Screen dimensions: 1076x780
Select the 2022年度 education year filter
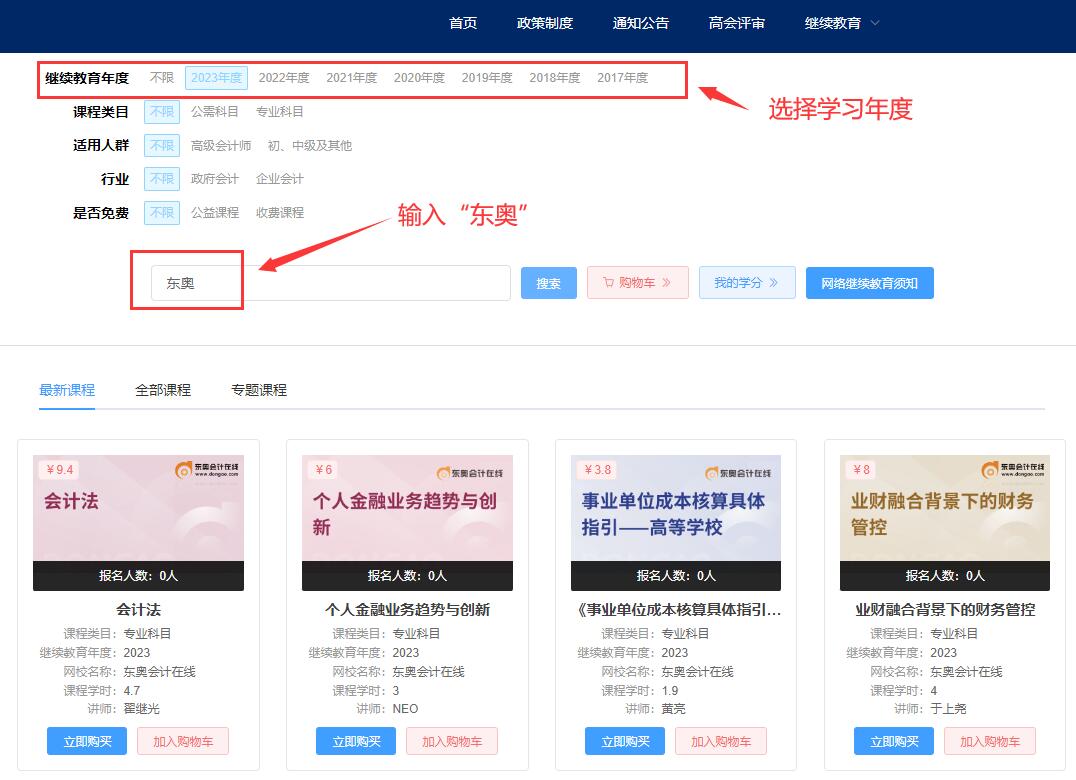click(x=283, y=77)
